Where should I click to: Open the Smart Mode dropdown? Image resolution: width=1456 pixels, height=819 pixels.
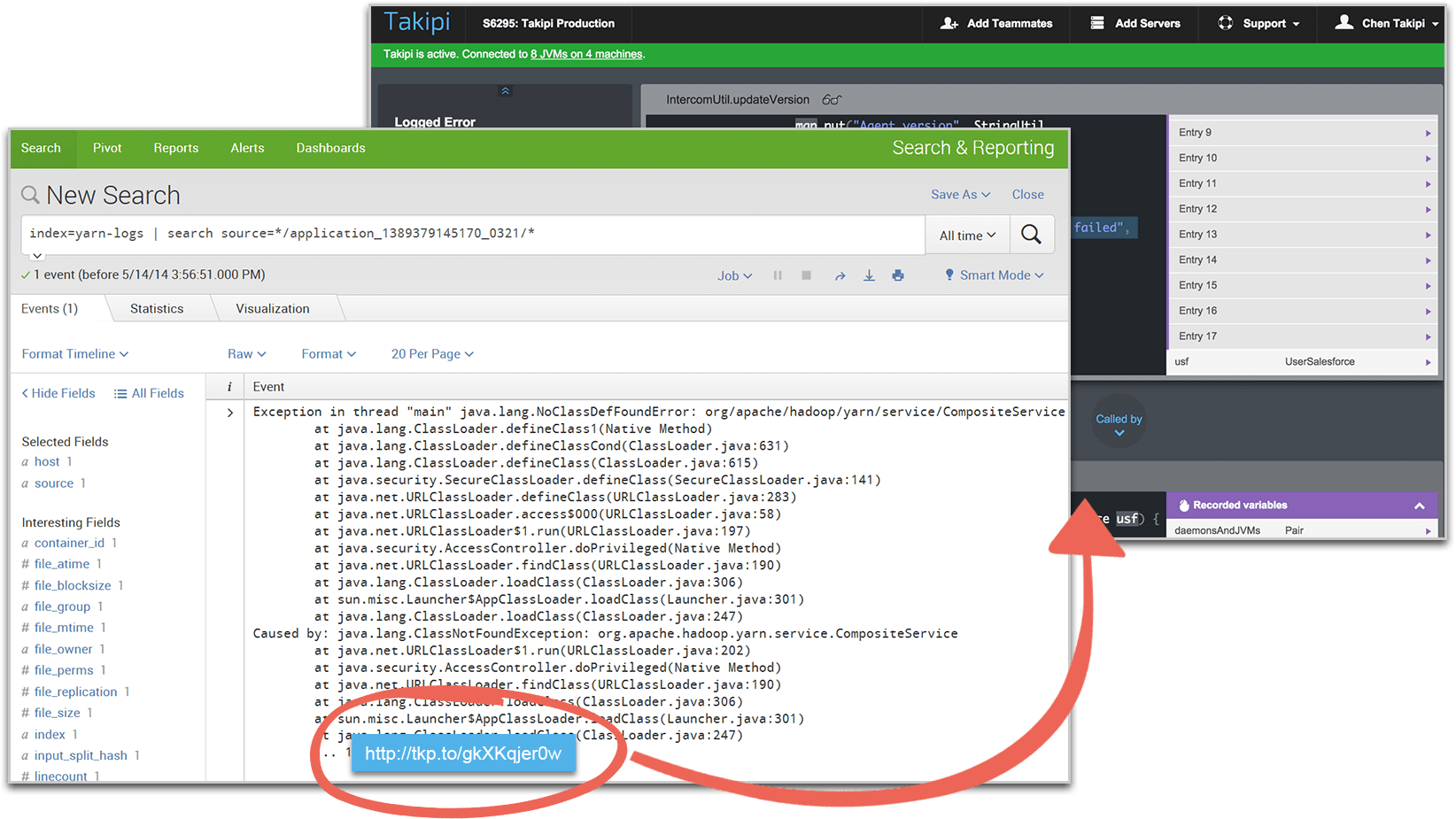(1002, 275)
